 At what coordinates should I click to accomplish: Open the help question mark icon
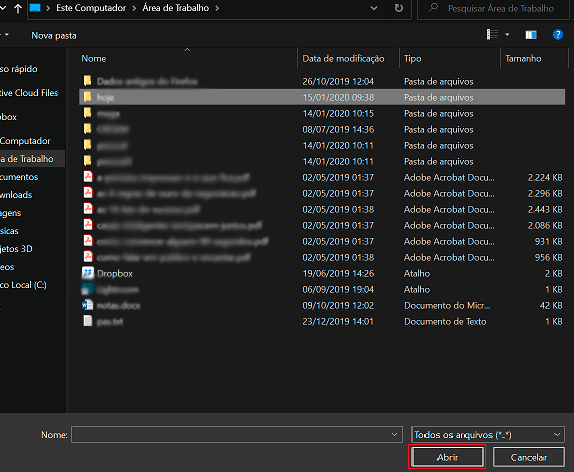[558, 35]
